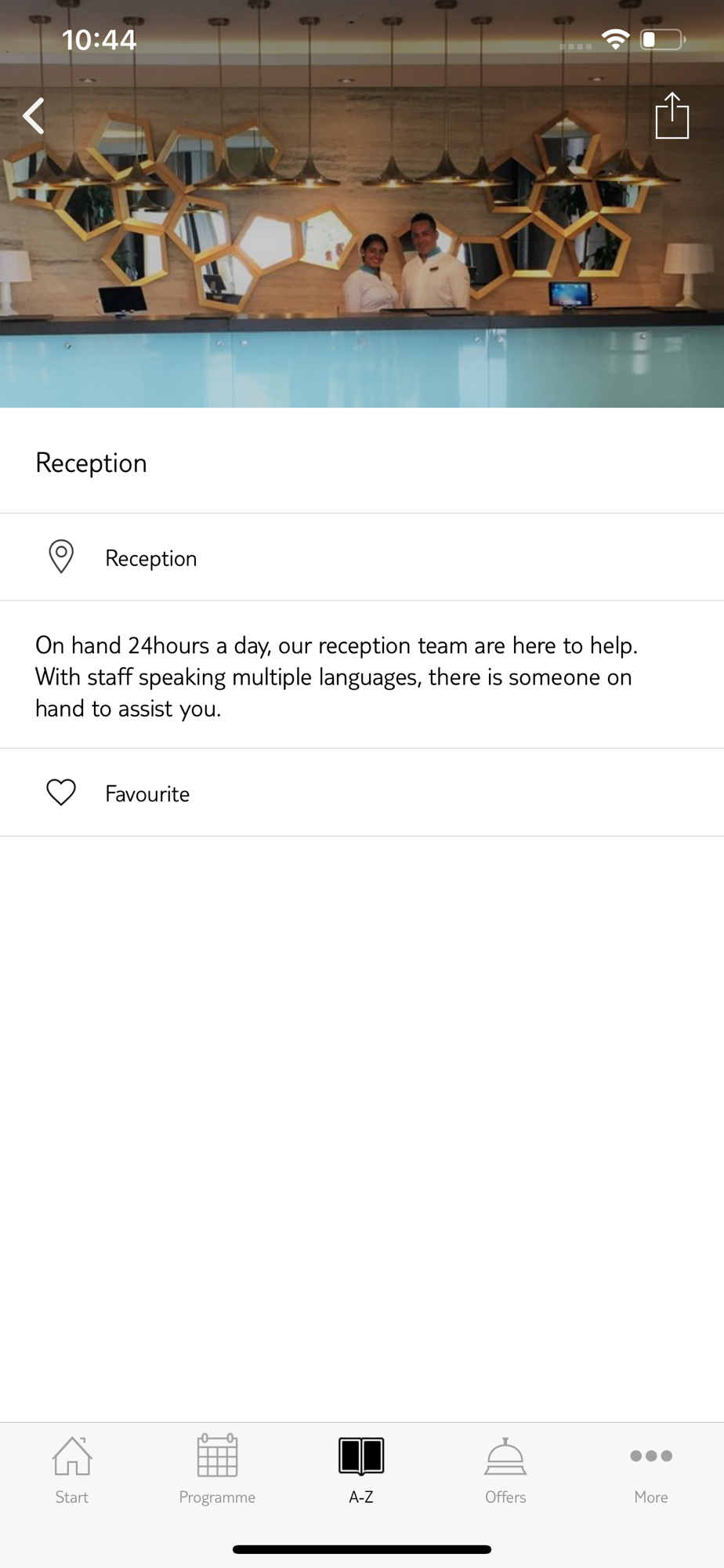
Task: Select the A-Z book icon
Action: [361, 1456]
